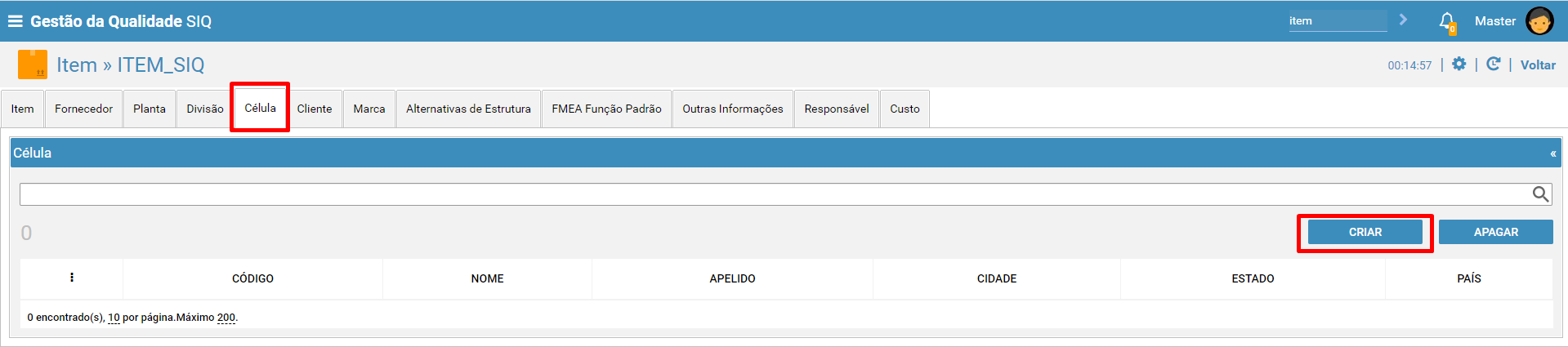Sort by the PAÍS column header
The width and height of the screenshot is (1568, 347).
1469,278
